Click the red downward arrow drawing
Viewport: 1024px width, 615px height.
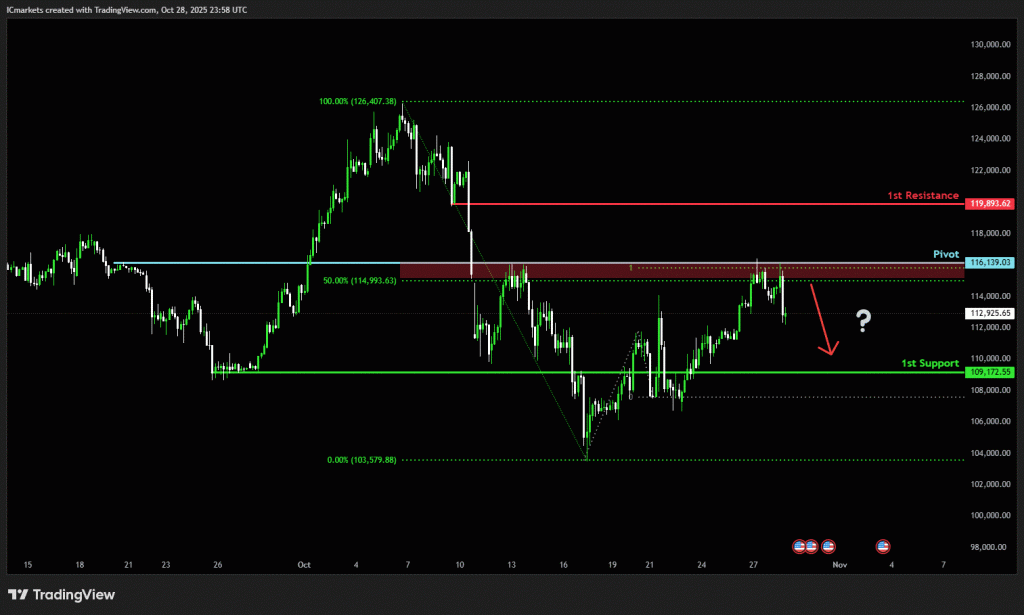click(x=820, y=320)
